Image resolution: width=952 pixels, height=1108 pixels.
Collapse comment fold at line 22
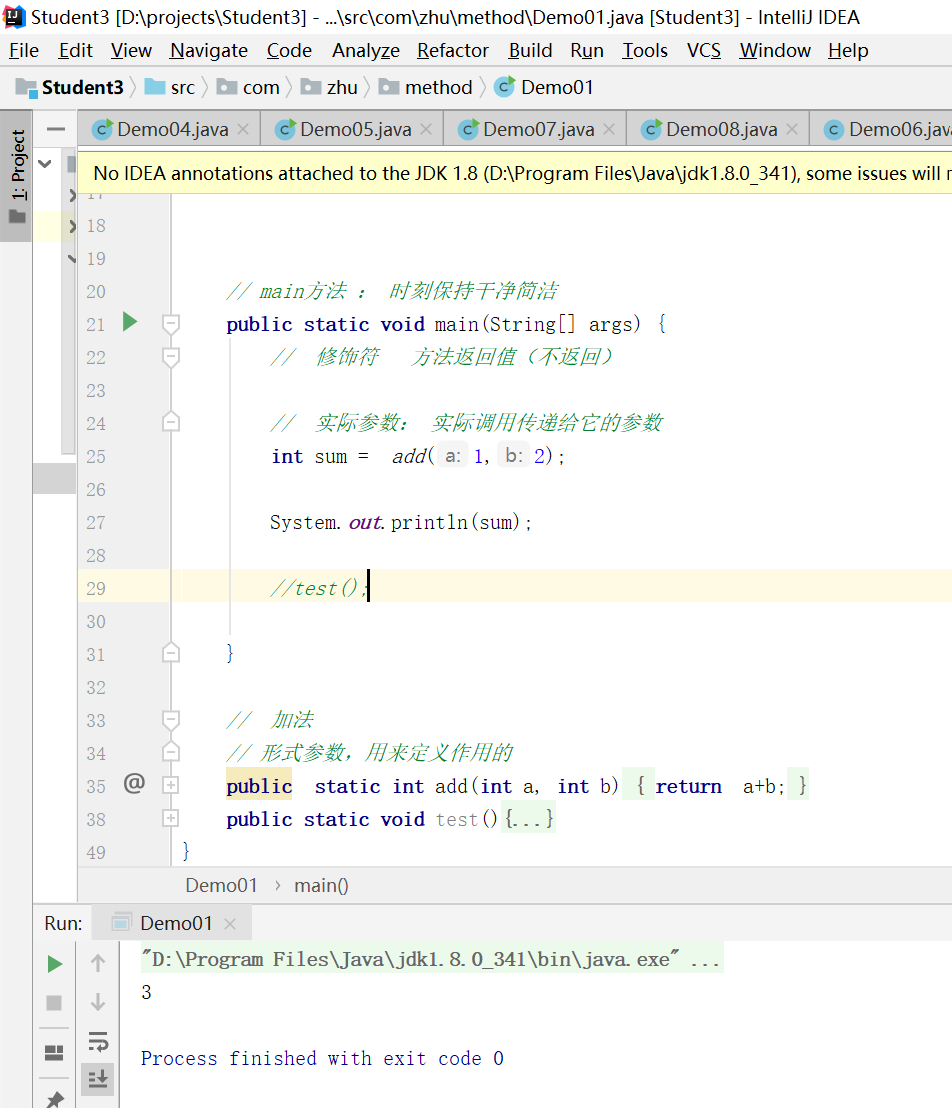tap(170, 357)
